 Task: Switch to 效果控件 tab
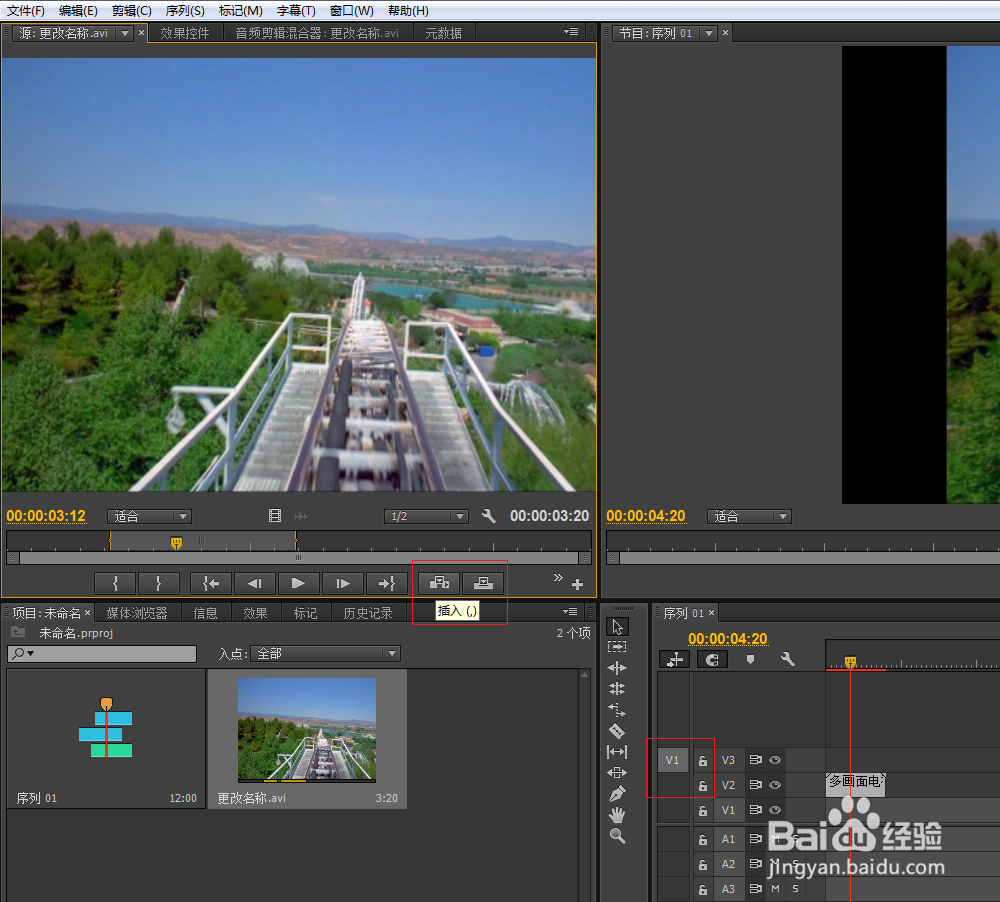pyautogui.click(x=185, y=33)
